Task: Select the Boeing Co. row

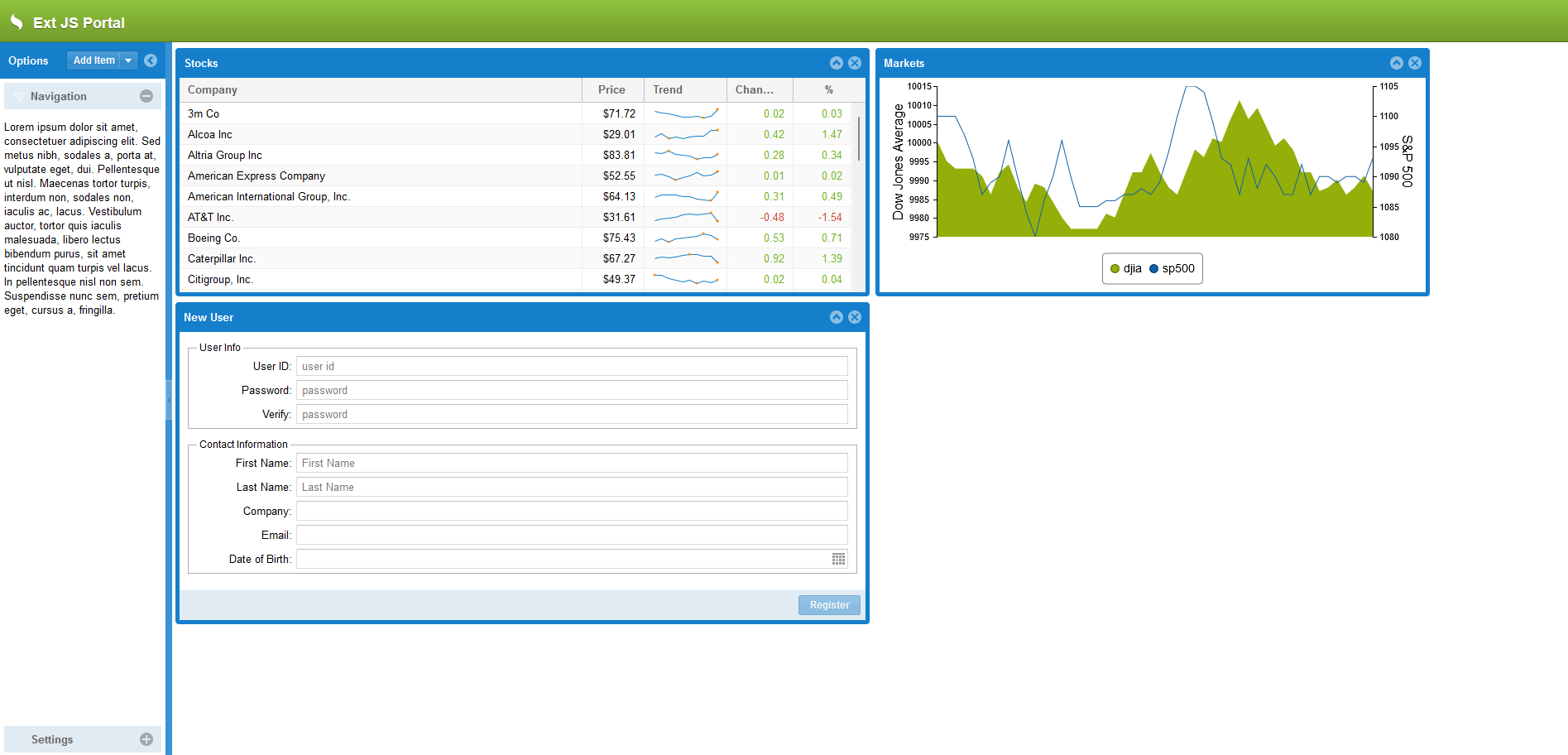Action: tap(516, 238)
